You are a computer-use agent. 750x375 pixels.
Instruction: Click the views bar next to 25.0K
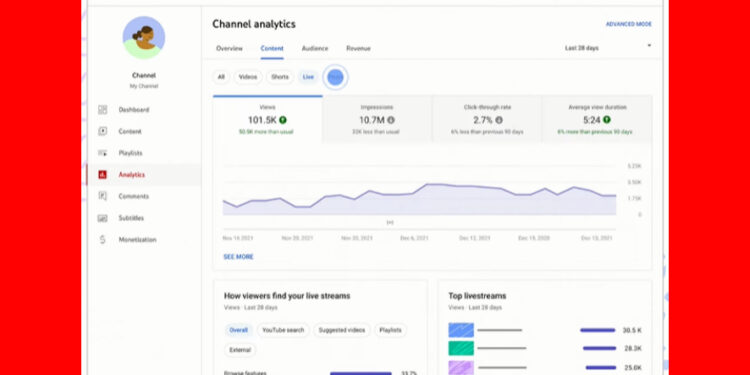[601, 367]
